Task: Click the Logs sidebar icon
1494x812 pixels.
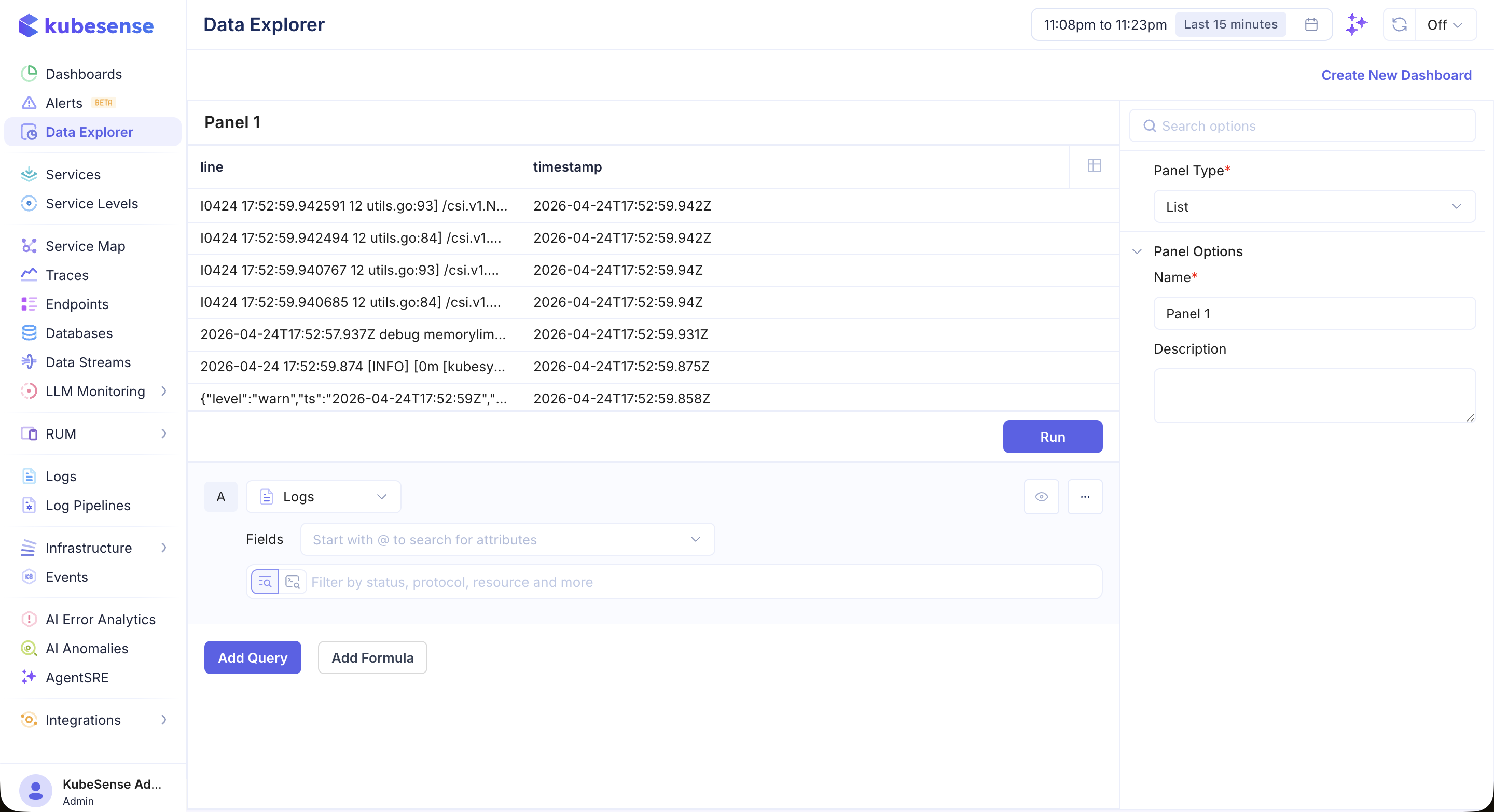Action: click(x=29, y=476)
